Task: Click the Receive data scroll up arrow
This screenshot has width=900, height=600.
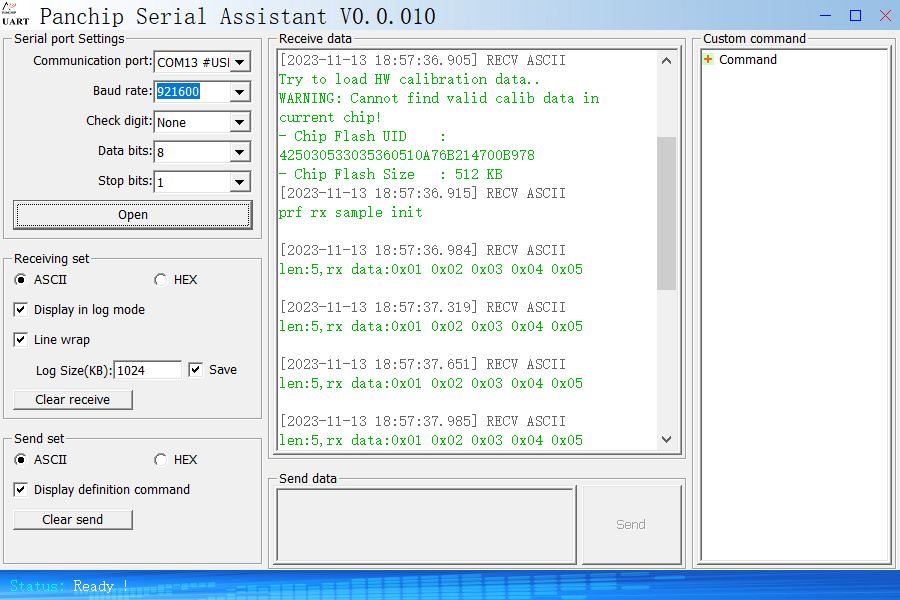Action: point(666,61)
